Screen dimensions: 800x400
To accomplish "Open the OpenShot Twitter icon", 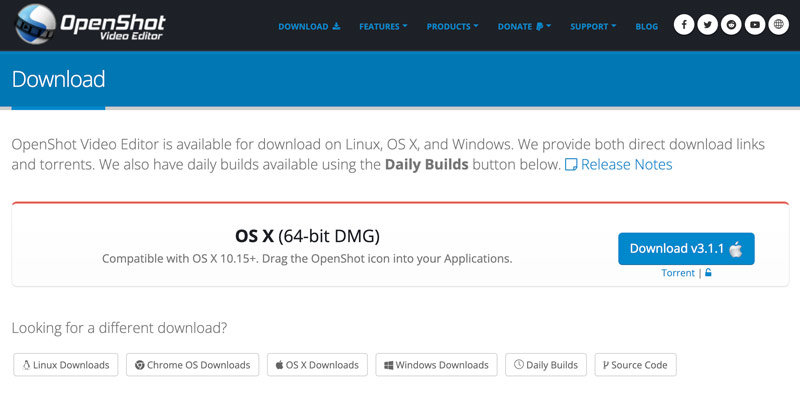I will 708,26.
